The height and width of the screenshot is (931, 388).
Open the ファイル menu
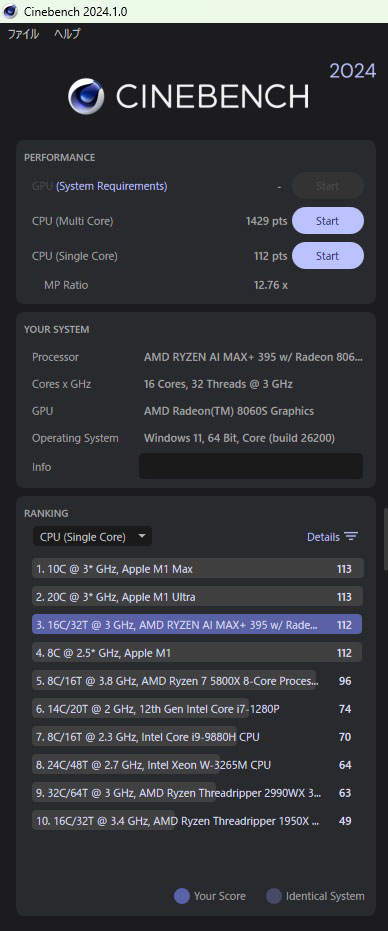point(23,34)
